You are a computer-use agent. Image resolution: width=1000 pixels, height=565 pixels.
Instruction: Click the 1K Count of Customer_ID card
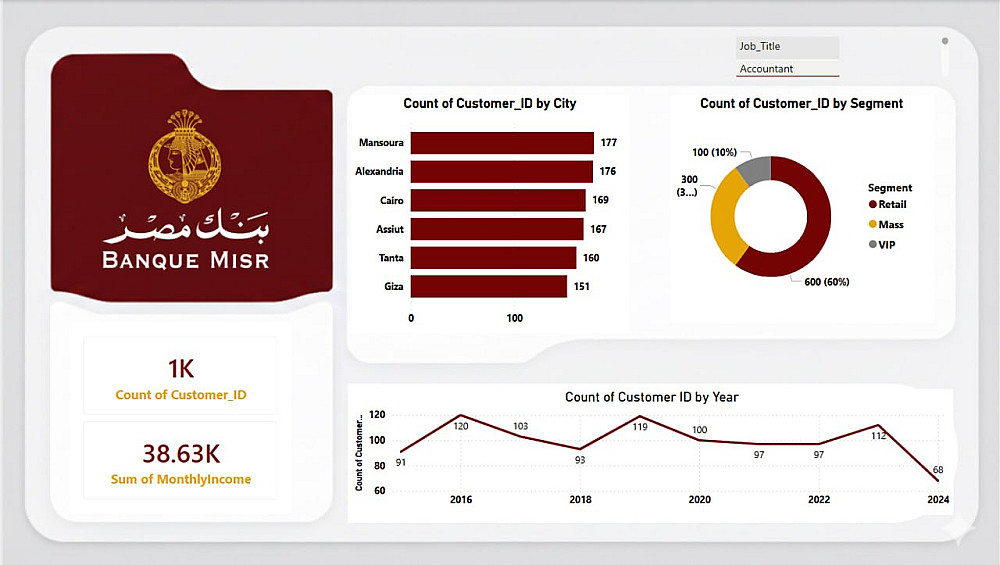[x=180, y=377]
